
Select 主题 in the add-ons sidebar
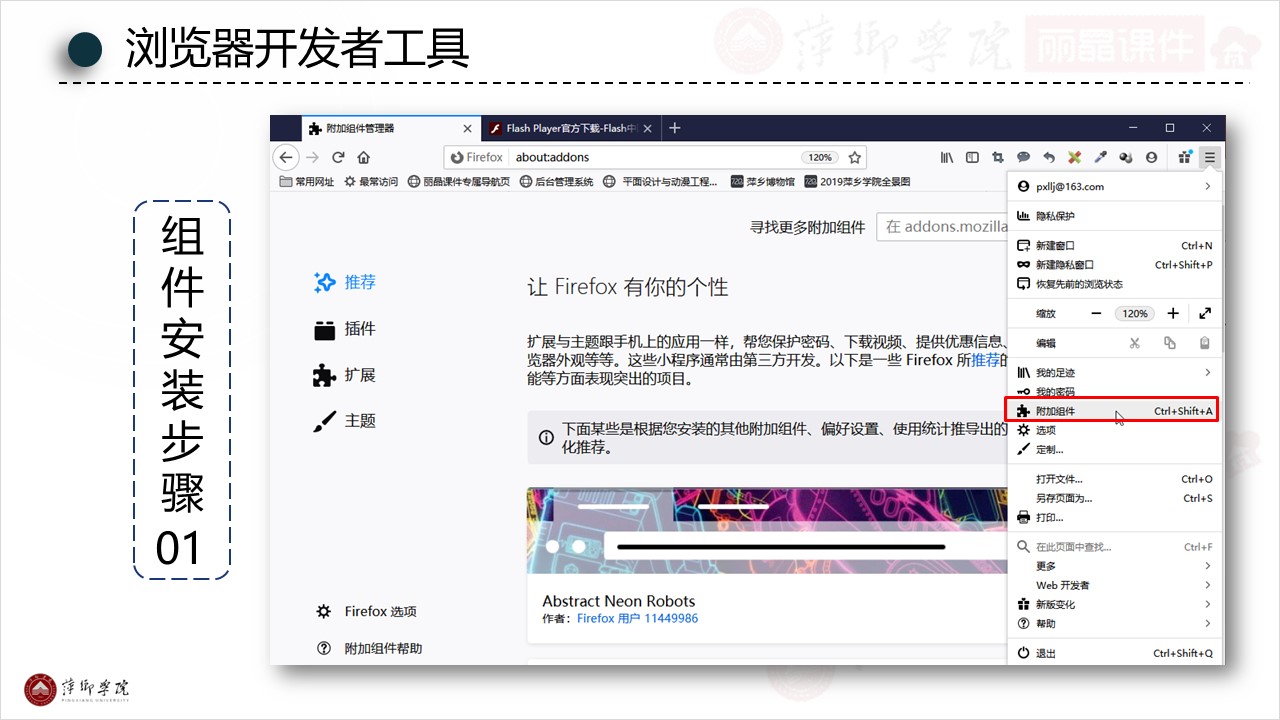(345, 421)
